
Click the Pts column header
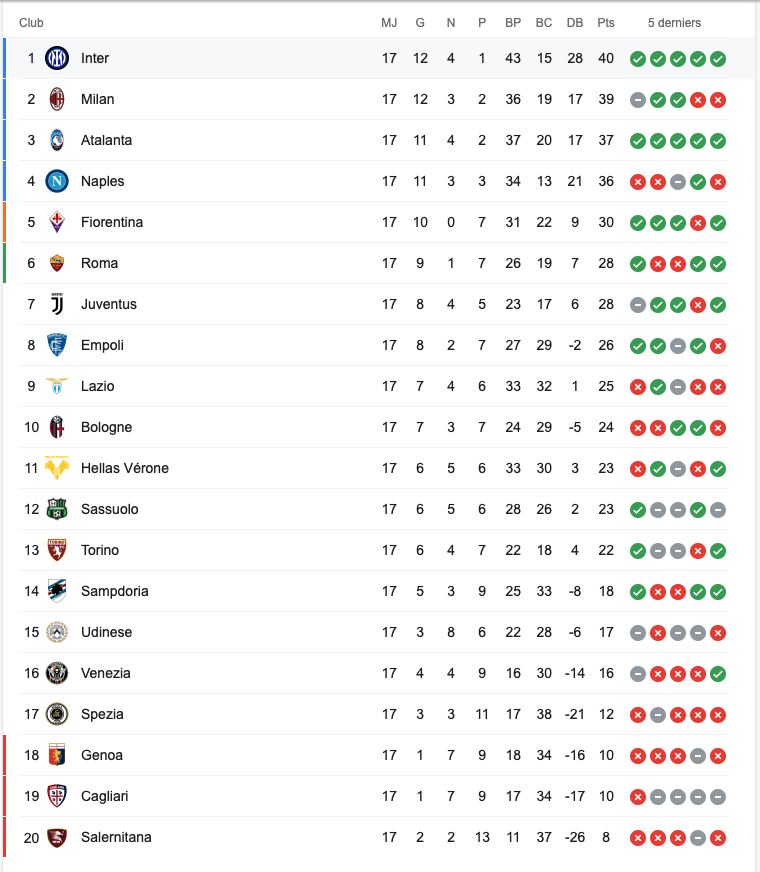(x=606, y=23)
